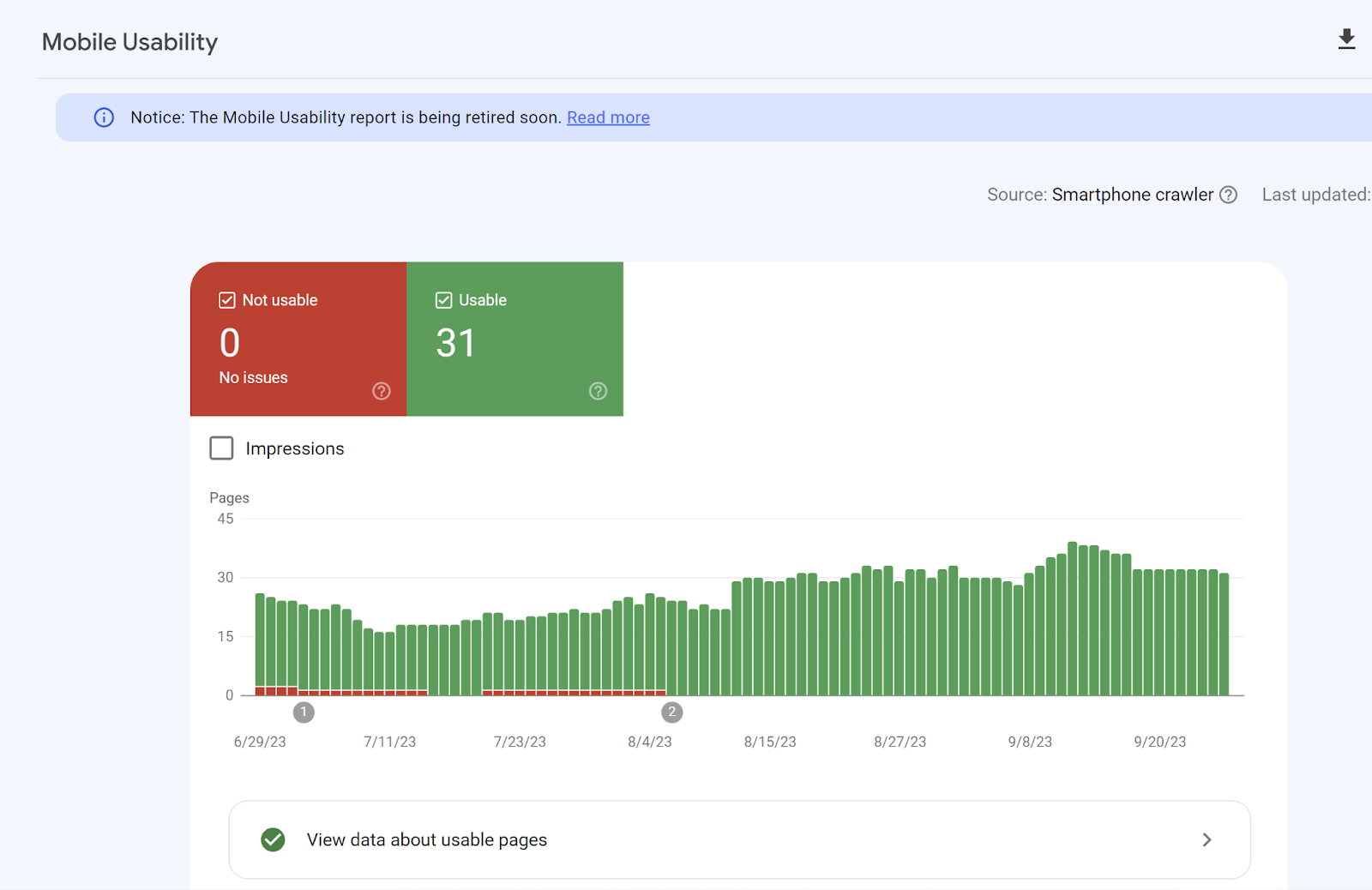Click the 8/4/23 date axis label
This screenshot has height=890, width=1372.
click(x=649, y=742)
